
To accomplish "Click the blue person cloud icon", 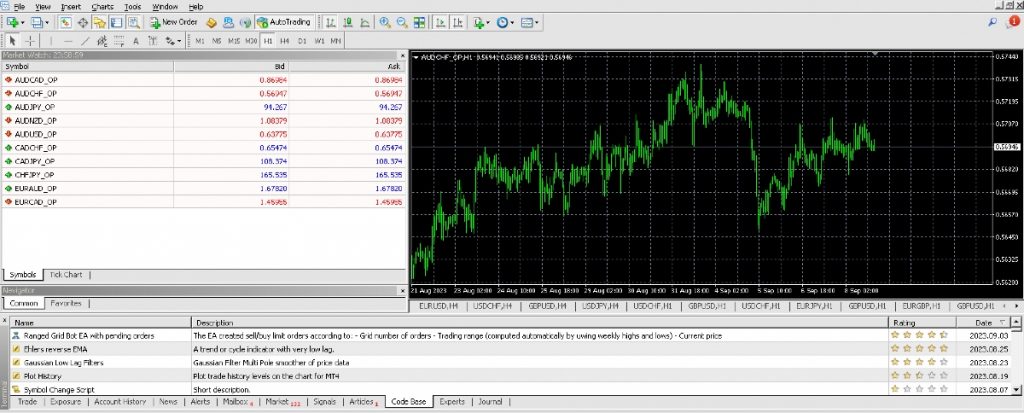I will [x=229, y=22].
